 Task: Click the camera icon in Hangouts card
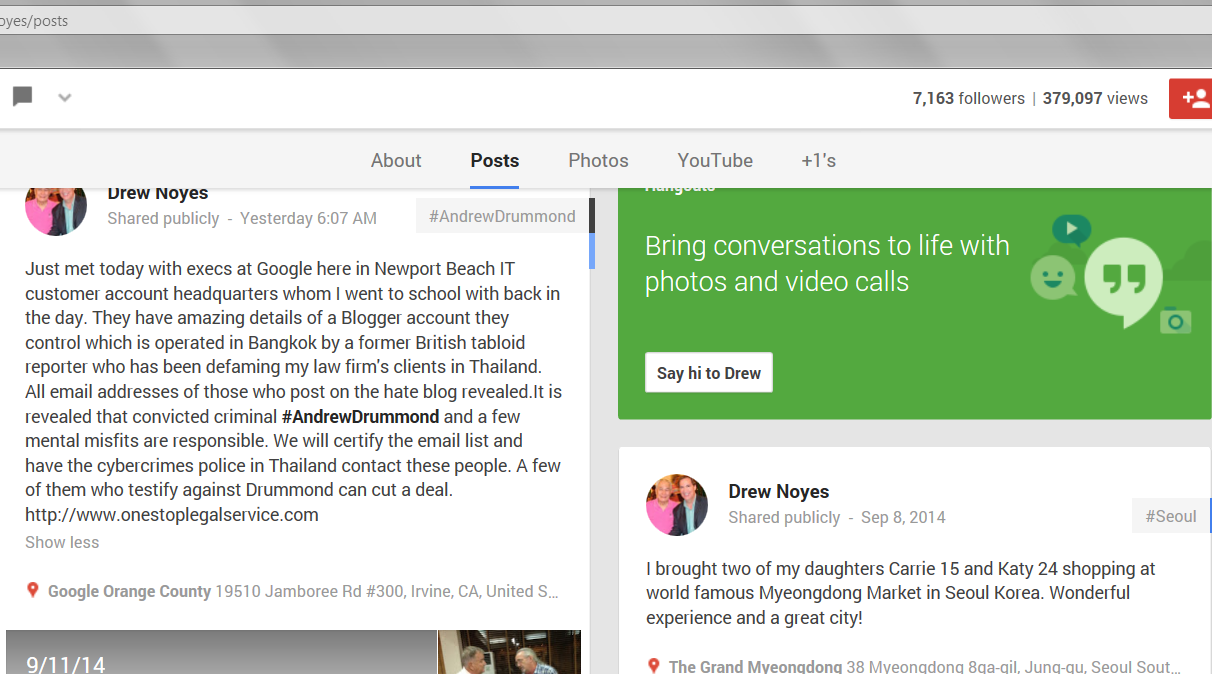tap(1176, 321)
